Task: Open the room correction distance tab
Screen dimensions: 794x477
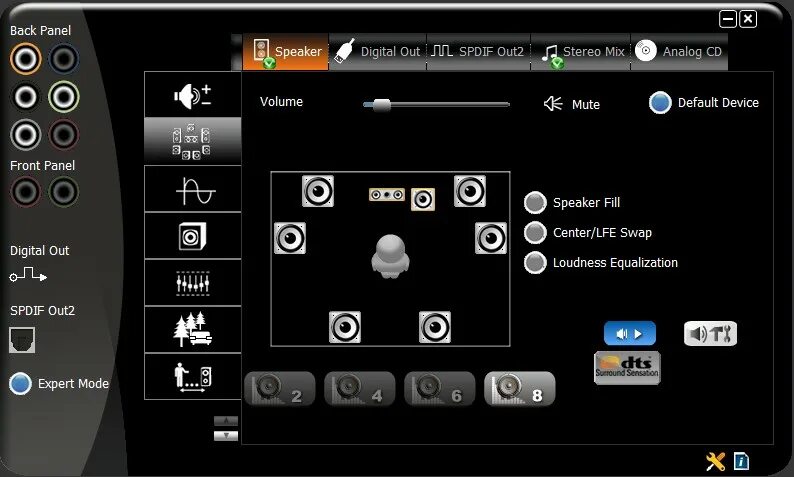Action: click(193, 377)
